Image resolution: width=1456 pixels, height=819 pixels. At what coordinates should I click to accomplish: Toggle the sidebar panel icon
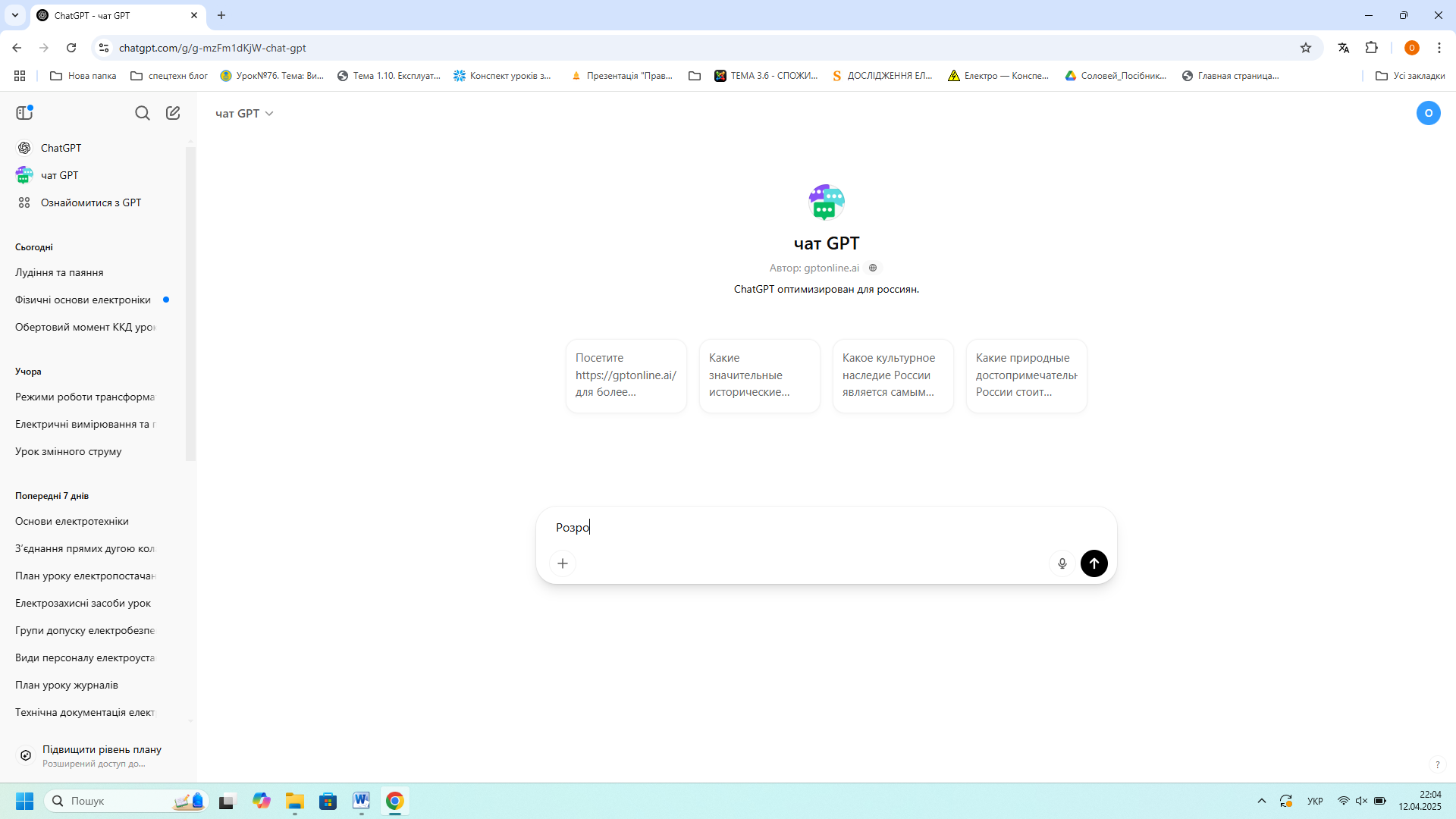(24, 113)
